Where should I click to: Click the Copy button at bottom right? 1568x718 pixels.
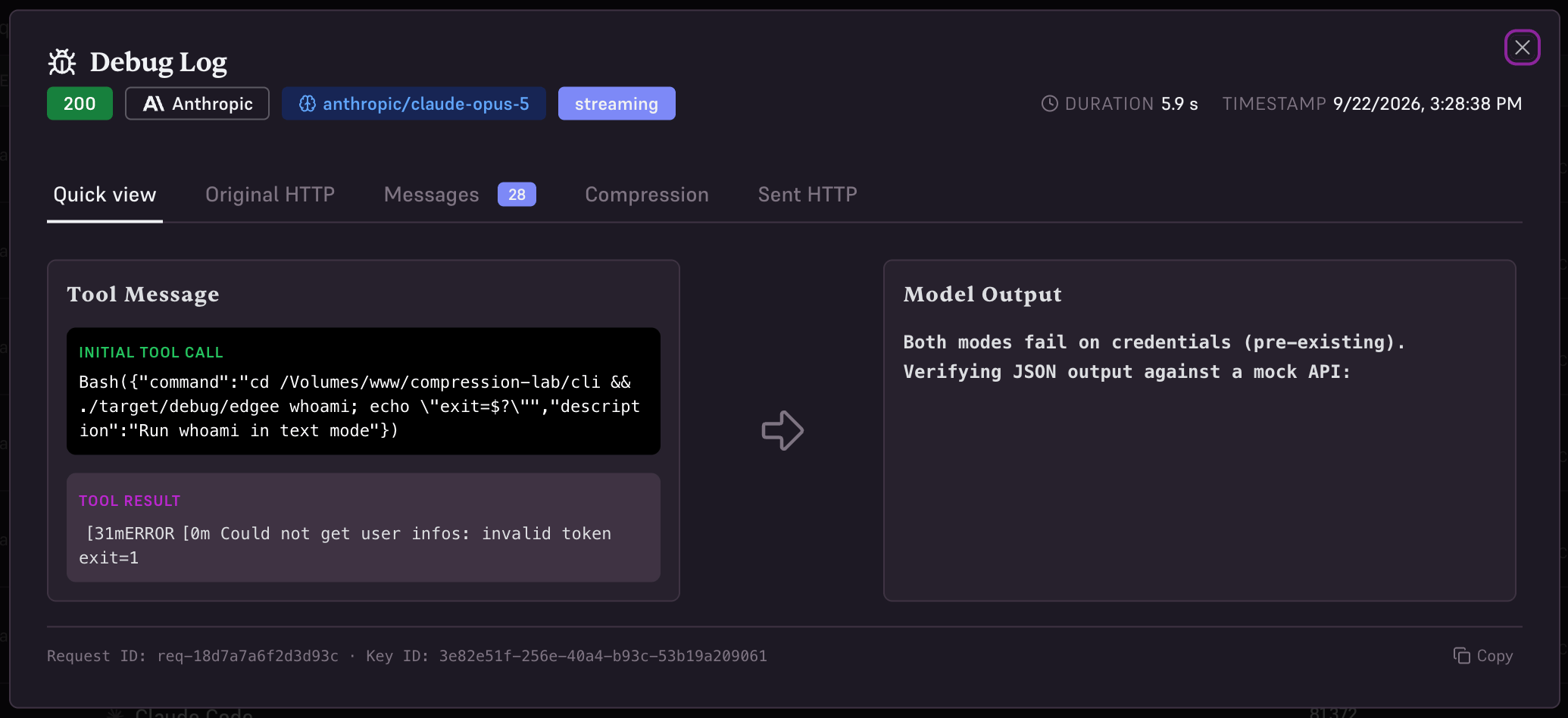click(1482, 656)
